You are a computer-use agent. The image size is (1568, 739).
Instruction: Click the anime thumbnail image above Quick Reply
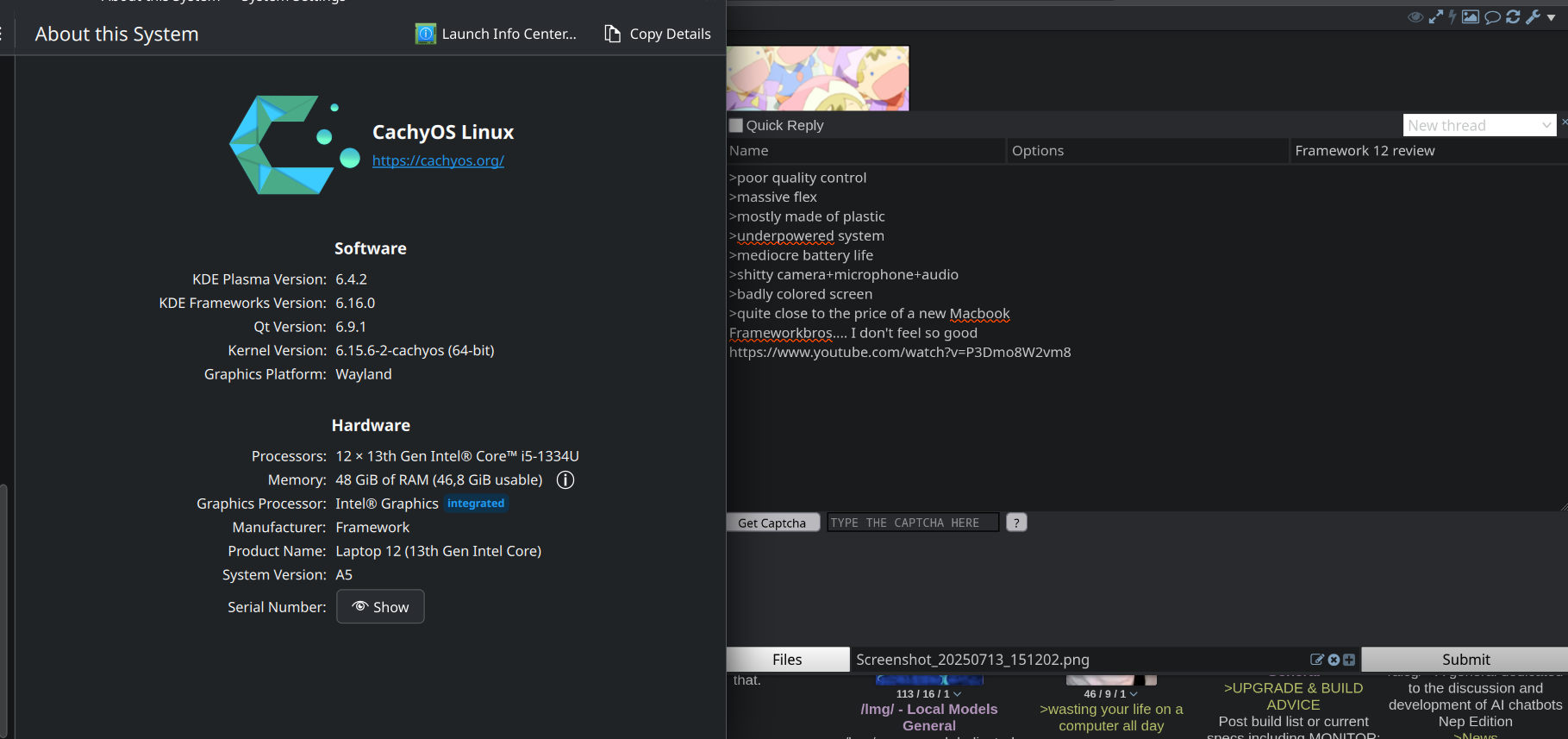[x=818, y=78]
